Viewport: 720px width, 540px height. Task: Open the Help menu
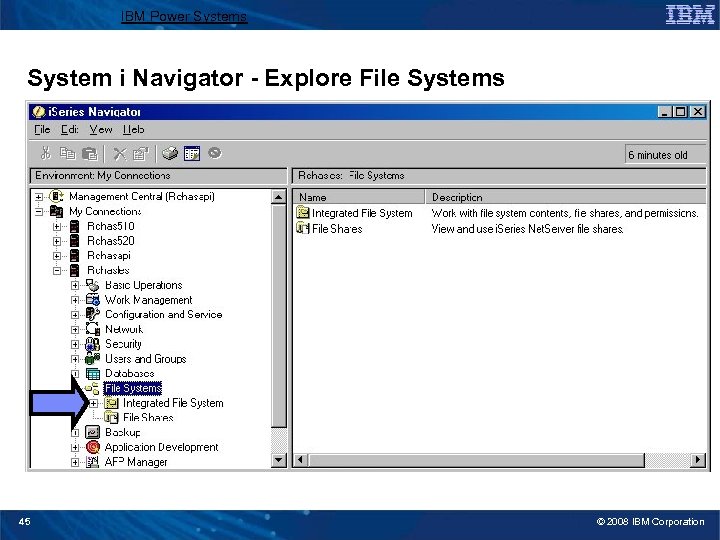pyautogui.click(x=134, y=130)
